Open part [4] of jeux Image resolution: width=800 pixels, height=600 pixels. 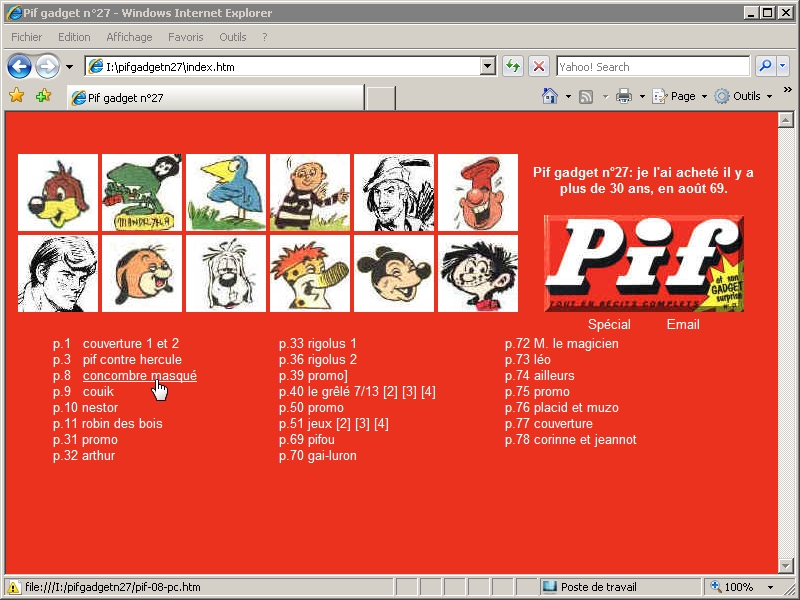pyautogui.click(x=381, y=423)
